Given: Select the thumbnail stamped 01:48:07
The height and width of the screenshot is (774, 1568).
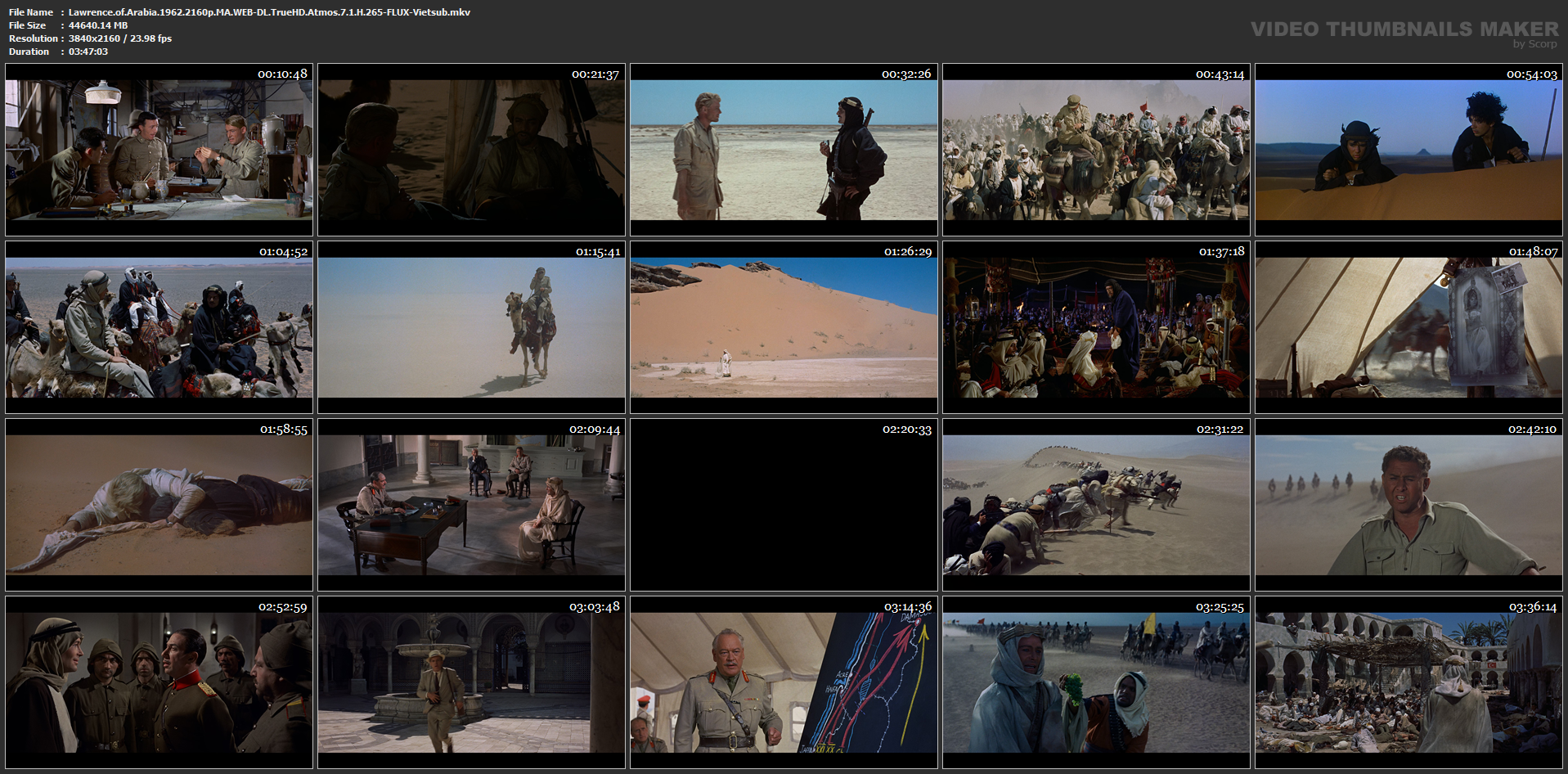Looking at the screenshot, I should [x=1409, y=327].
